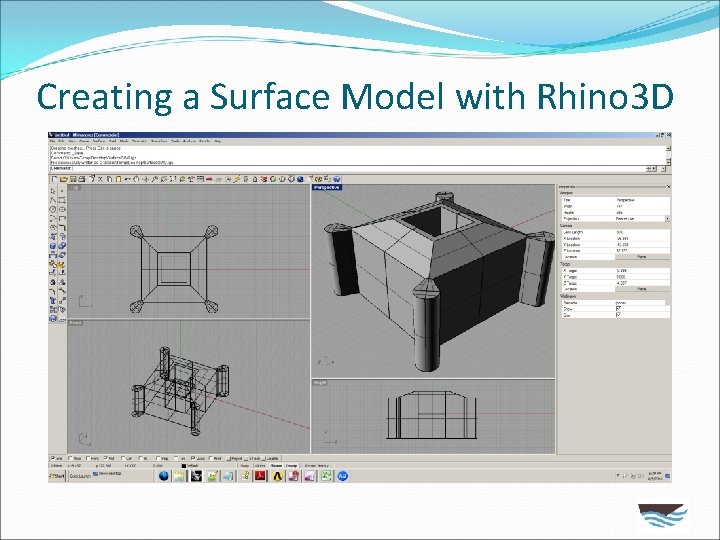The height and width of the screenshot is (540, 720).
Task: Open the Perspective viewport title menu
Action: (327, 187)
